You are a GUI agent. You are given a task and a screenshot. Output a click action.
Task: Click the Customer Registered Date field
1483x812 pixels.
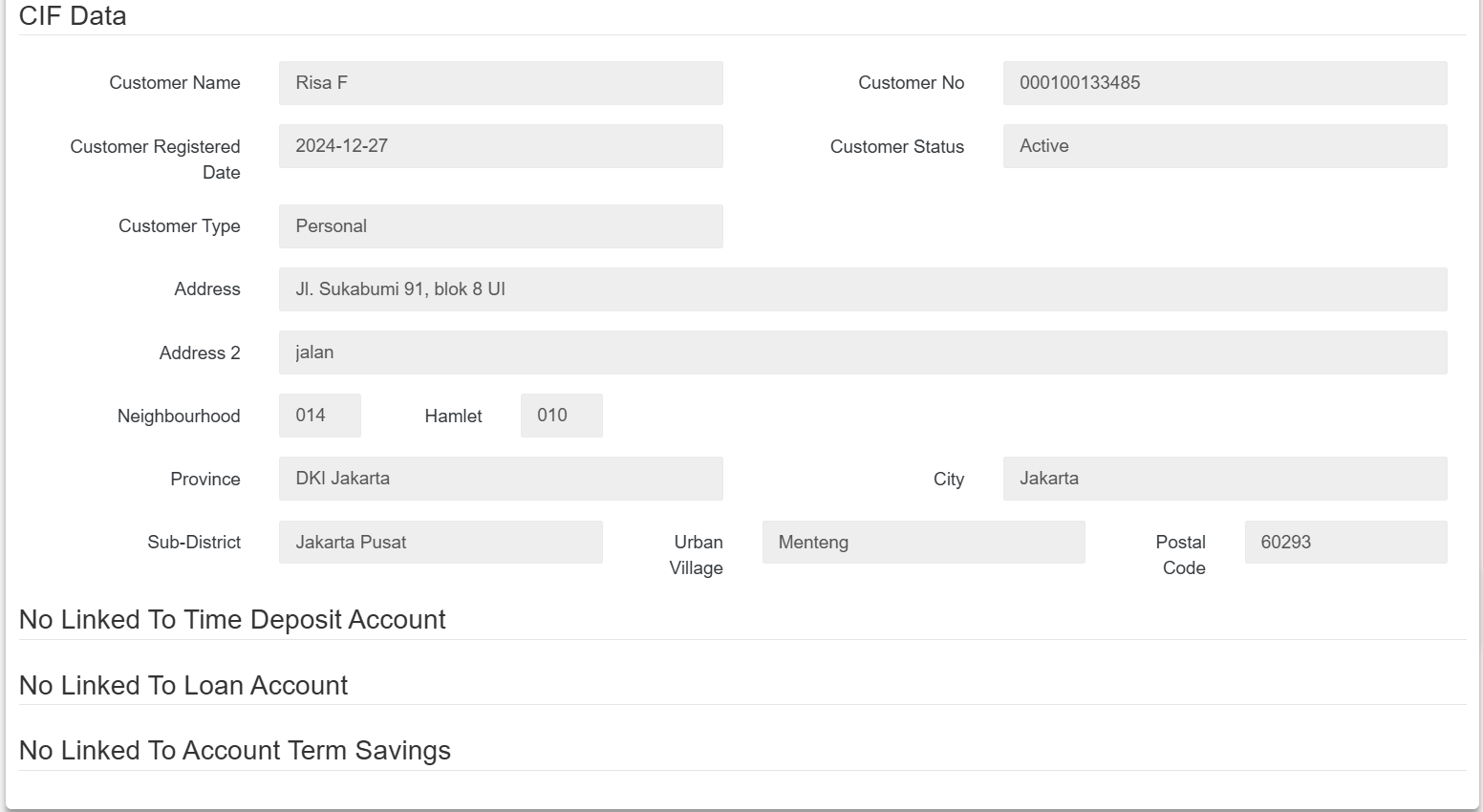pos(500,146)
